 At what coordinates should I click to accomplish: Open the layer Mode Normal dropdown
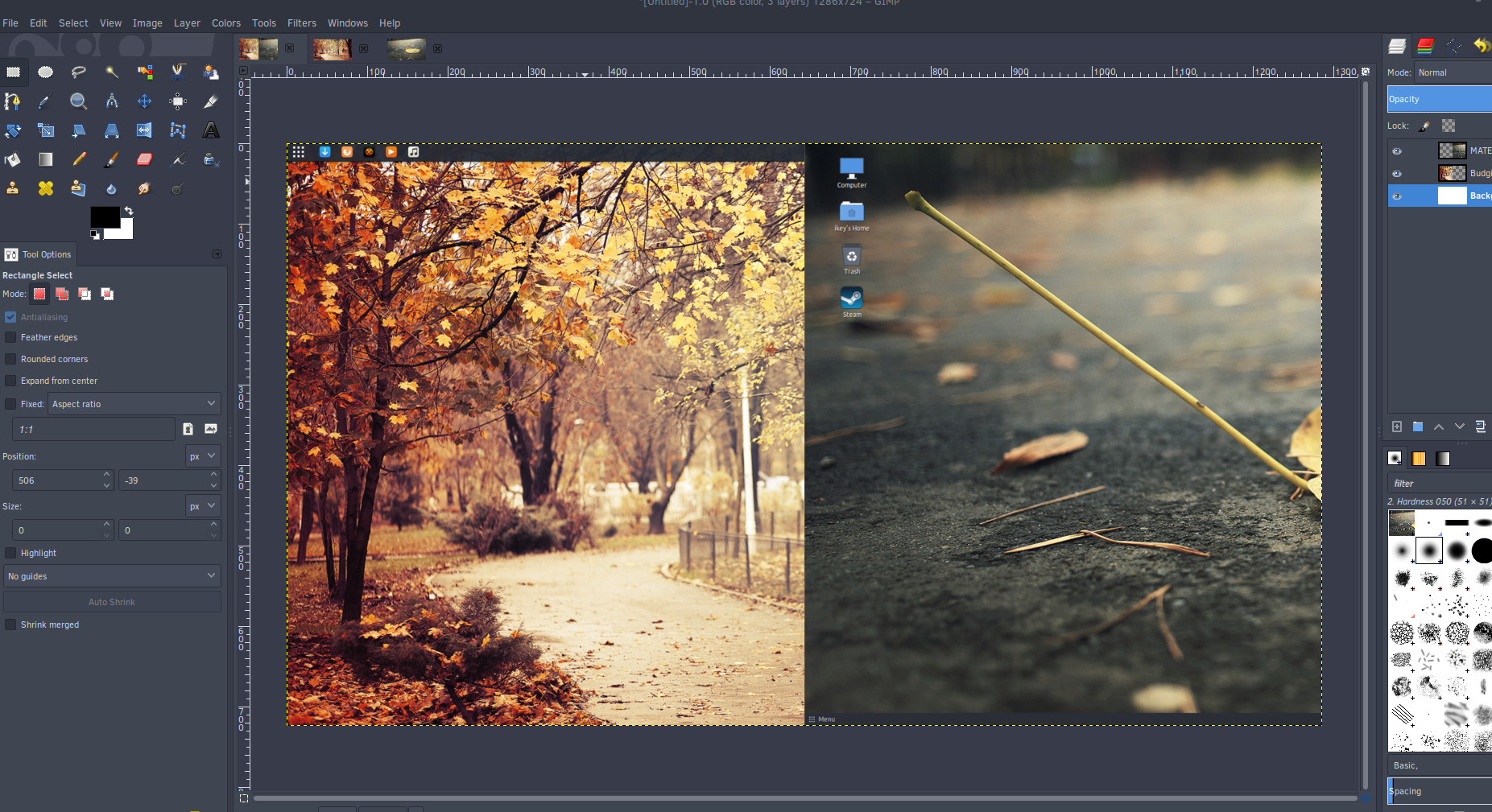[1453, 72]
